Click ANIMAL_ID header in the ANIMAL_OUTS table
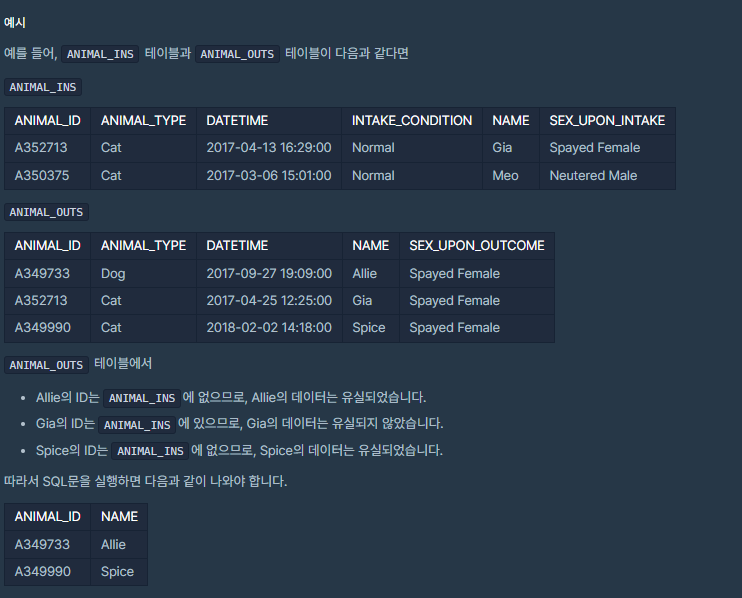This screenshot has width=742, height=598. coord(47,246)
